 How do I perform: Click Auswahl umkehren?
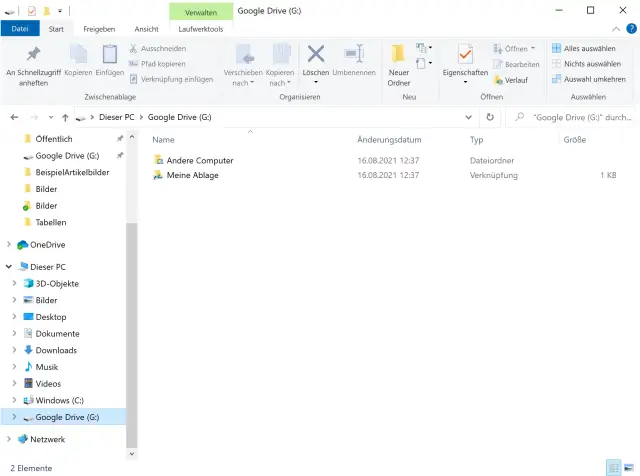pyautogui.click(x=589, y=80)
